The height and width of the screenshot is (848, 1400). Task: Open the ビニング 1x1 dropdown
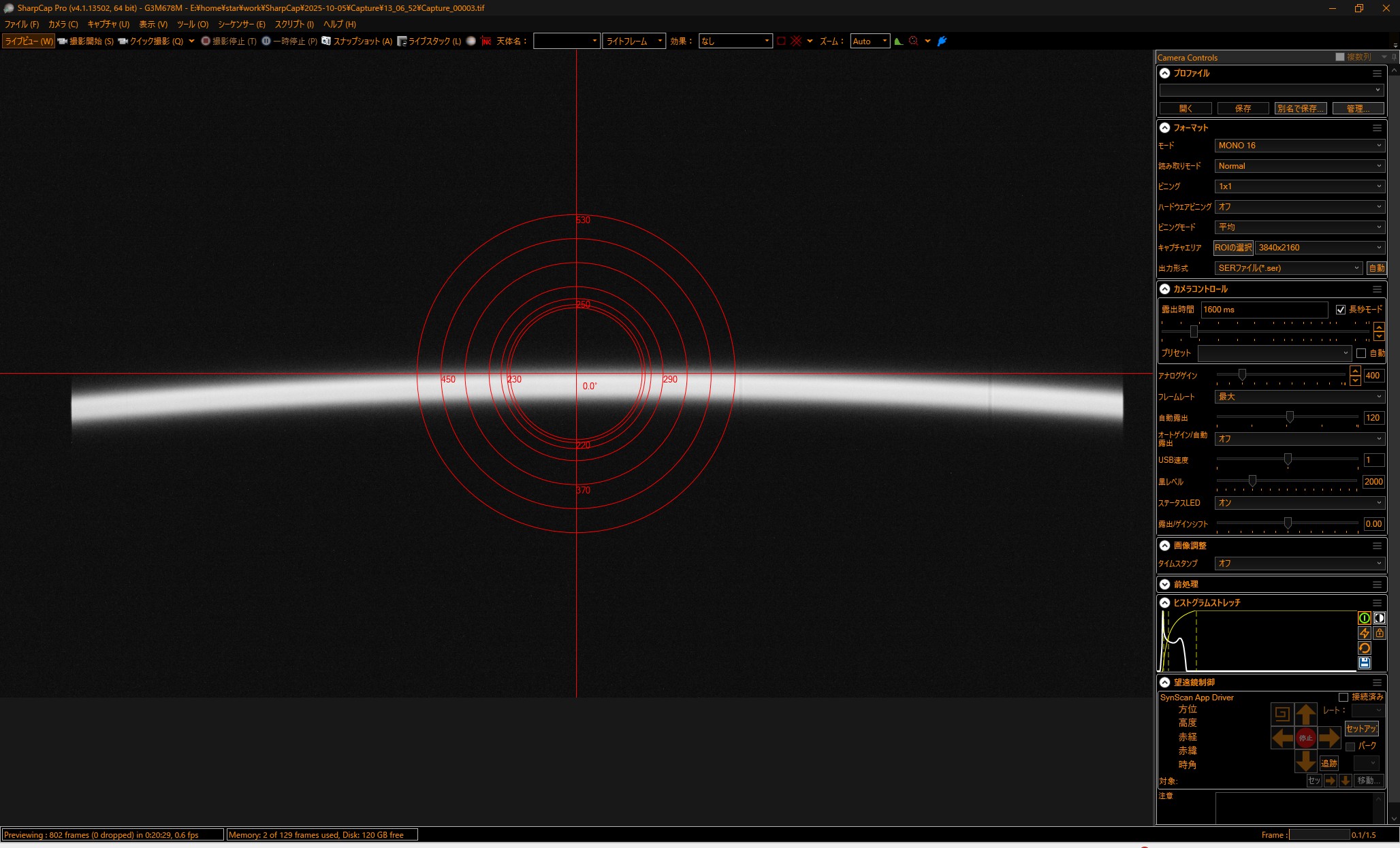pyautogui.click(x=1299, y=186)
